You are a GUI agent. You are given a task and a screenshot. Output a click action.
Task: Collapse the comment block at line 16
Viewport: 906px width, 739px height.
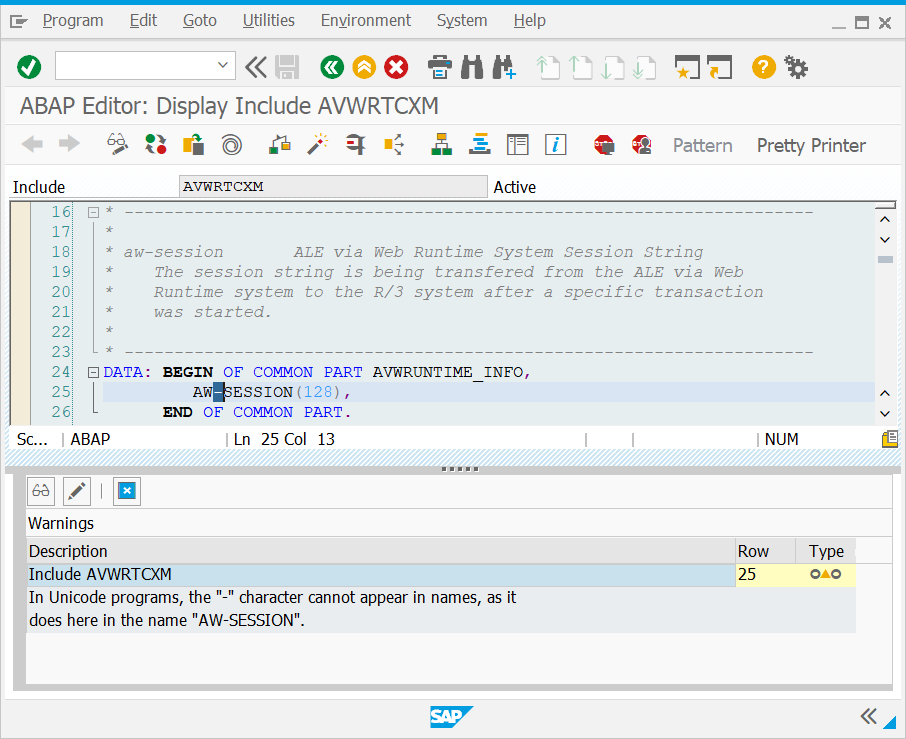[x=93, y=213]
